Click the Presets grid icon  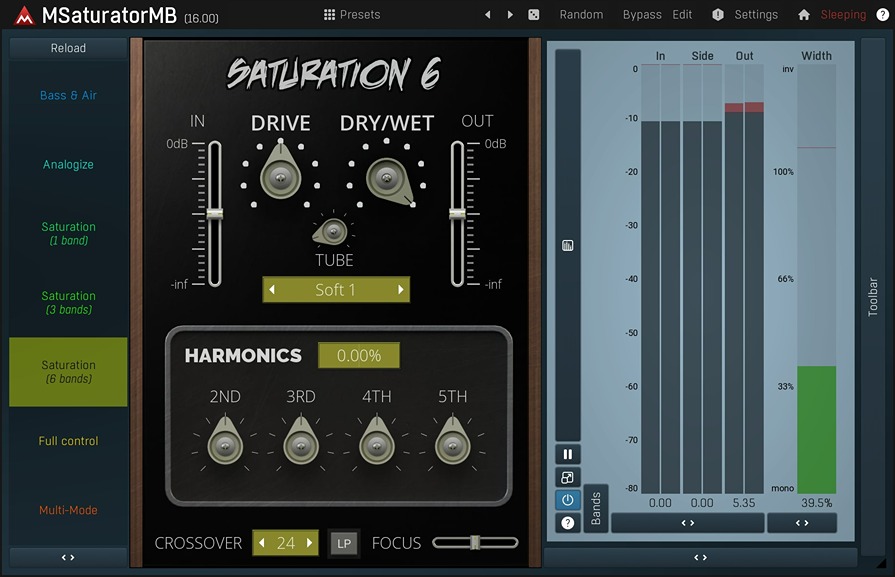[x=330, y=14]
